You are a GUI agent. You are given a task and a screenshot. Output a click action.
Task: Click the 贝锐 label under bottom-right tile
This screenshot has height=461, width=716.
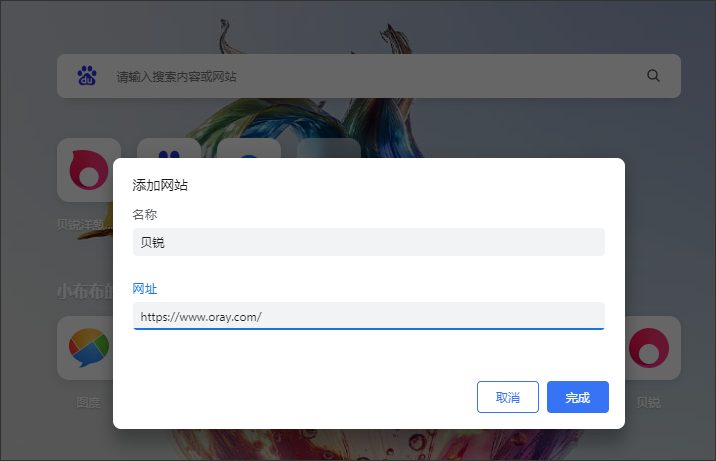pos(649,403)
